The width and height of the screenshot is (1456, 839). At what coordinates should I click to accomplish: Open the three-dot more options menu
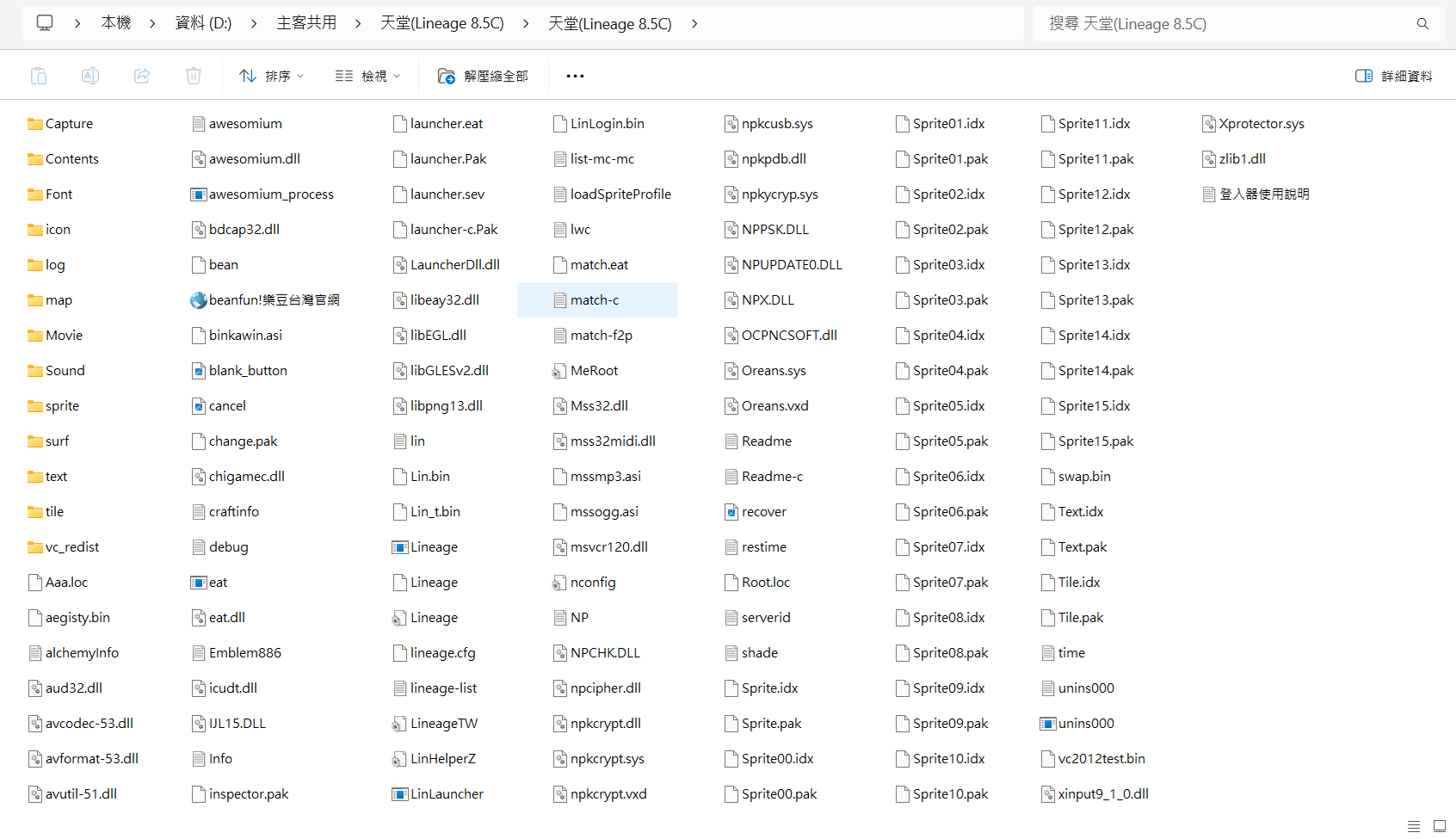pos(575,76)
